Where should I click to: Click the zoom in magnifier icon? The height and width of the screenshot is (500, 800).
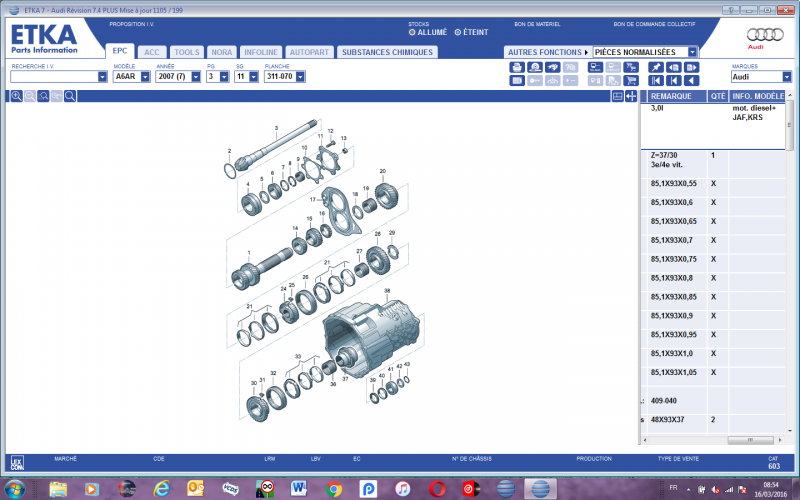[x=17, y=96]
